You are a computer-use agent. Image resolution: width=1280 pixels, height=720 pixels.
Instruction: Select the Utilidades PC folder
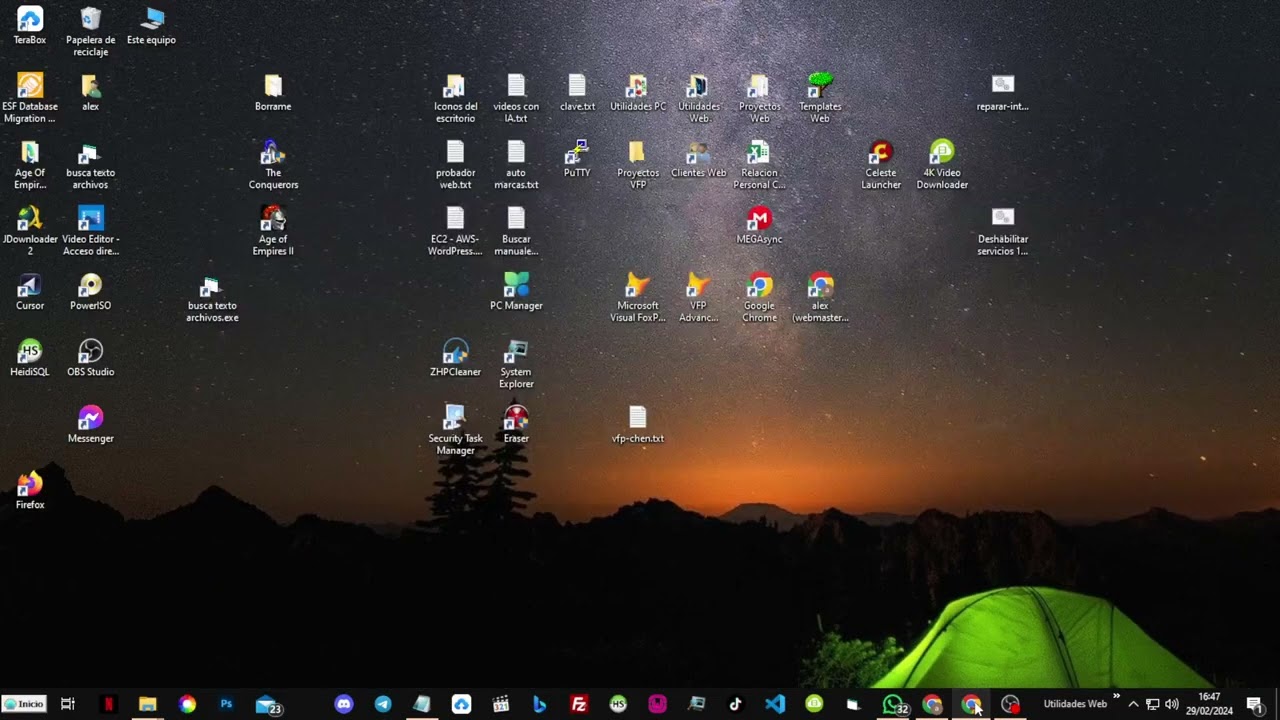(x=638, y=93)
